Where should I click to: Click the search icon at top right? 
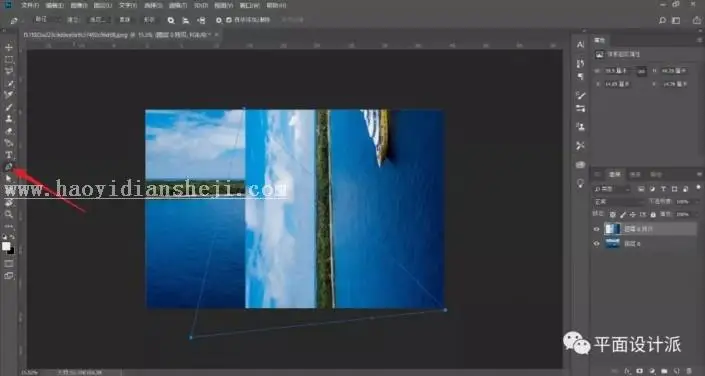(x=662, y=20)
